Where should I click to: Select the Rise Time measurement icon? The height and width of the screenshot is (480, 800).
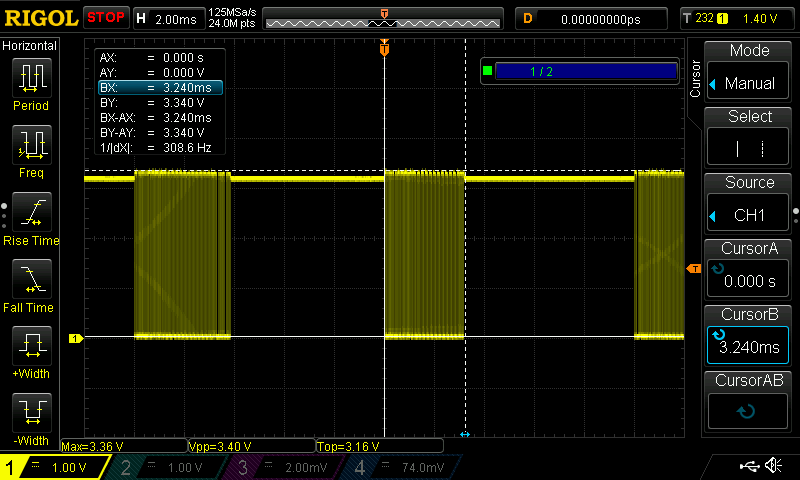(x=32, y=212)
